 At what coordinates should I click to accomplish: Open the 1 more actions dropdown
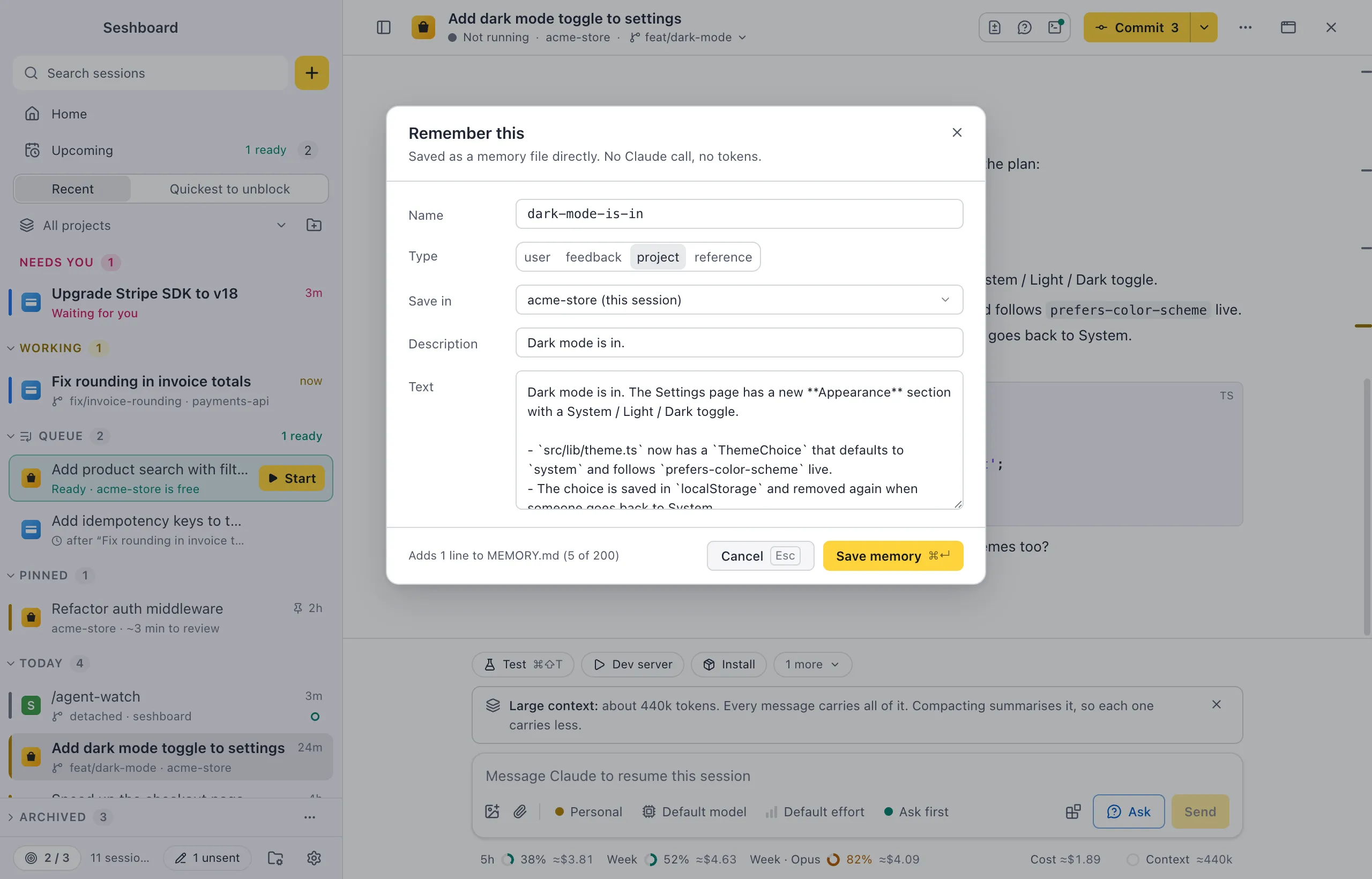812,665
